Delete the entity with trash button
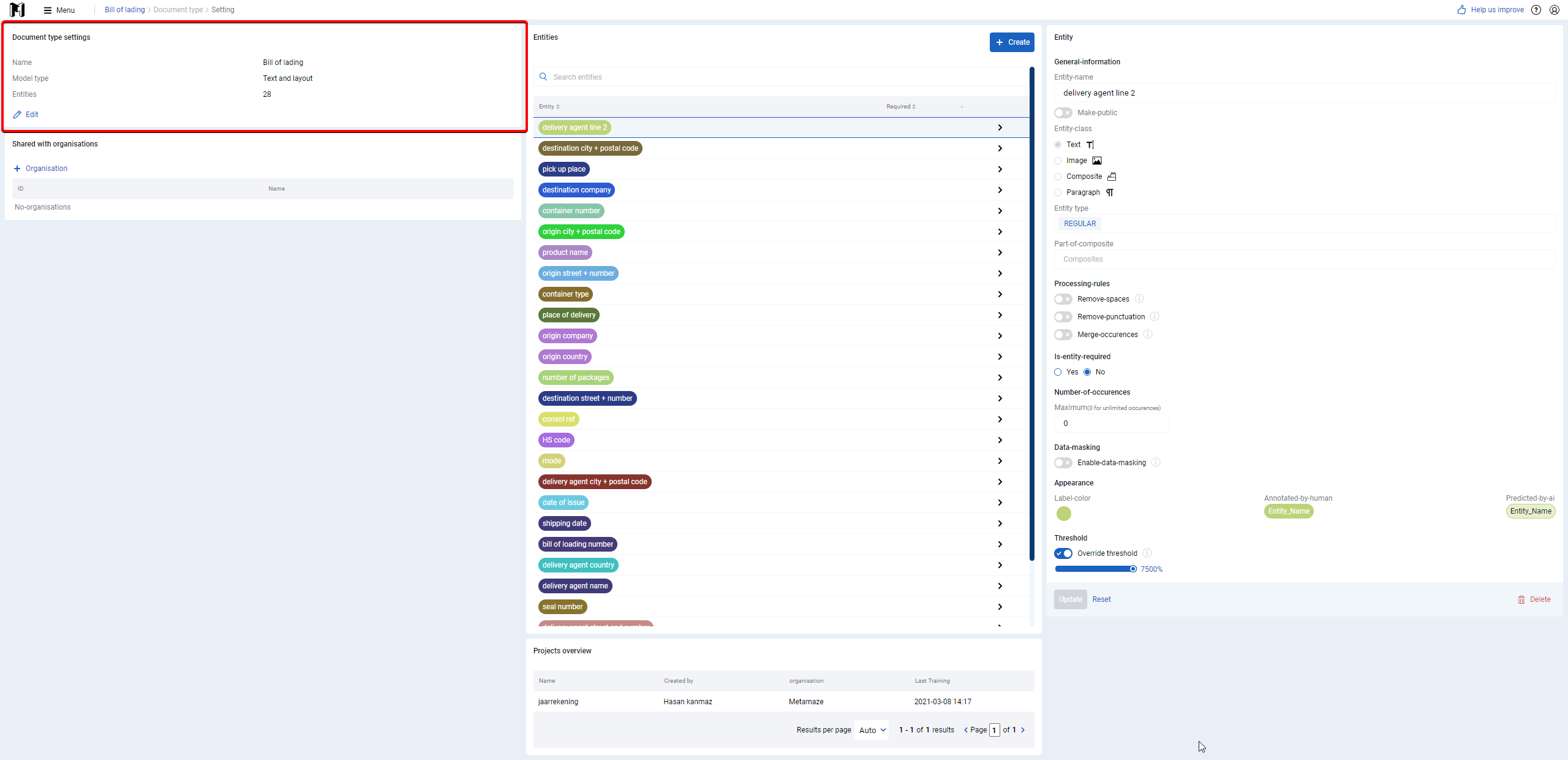Image resolution: width=1568 pixels, height=760 pixels. click(1534, 599)
